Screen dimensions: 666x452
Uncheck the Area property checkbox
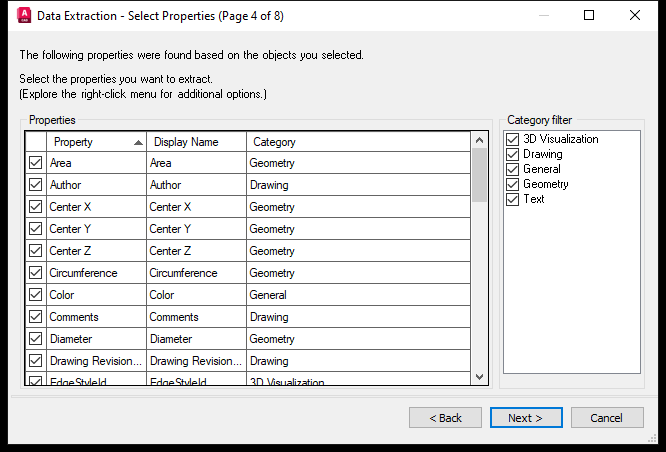36,163
